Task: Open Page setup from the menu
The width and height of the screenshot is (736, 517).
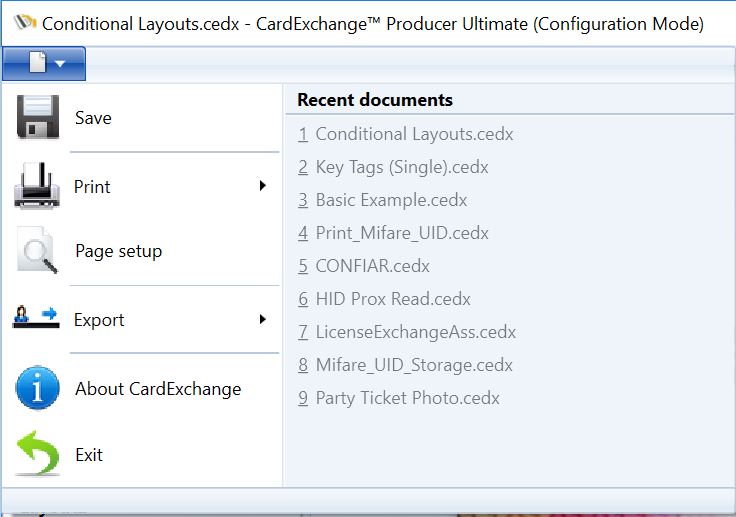Action: 119,251
